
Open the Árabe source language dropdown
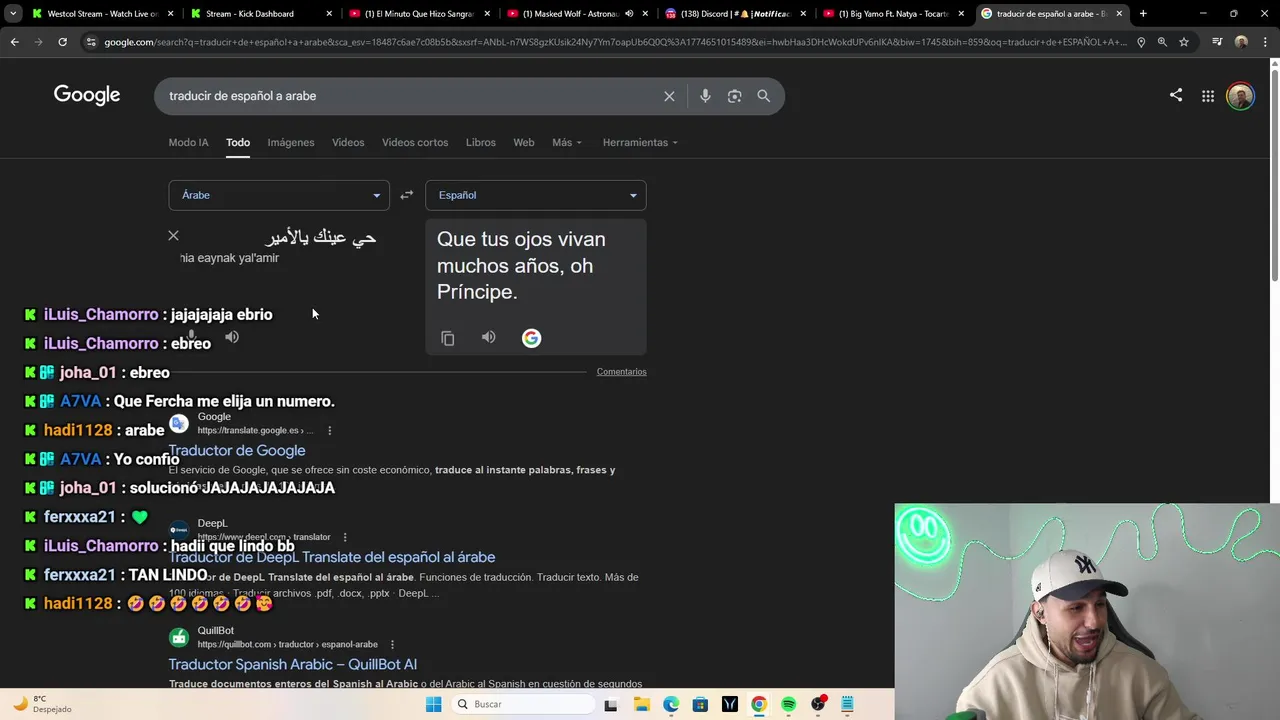click(x=279, y=195)
